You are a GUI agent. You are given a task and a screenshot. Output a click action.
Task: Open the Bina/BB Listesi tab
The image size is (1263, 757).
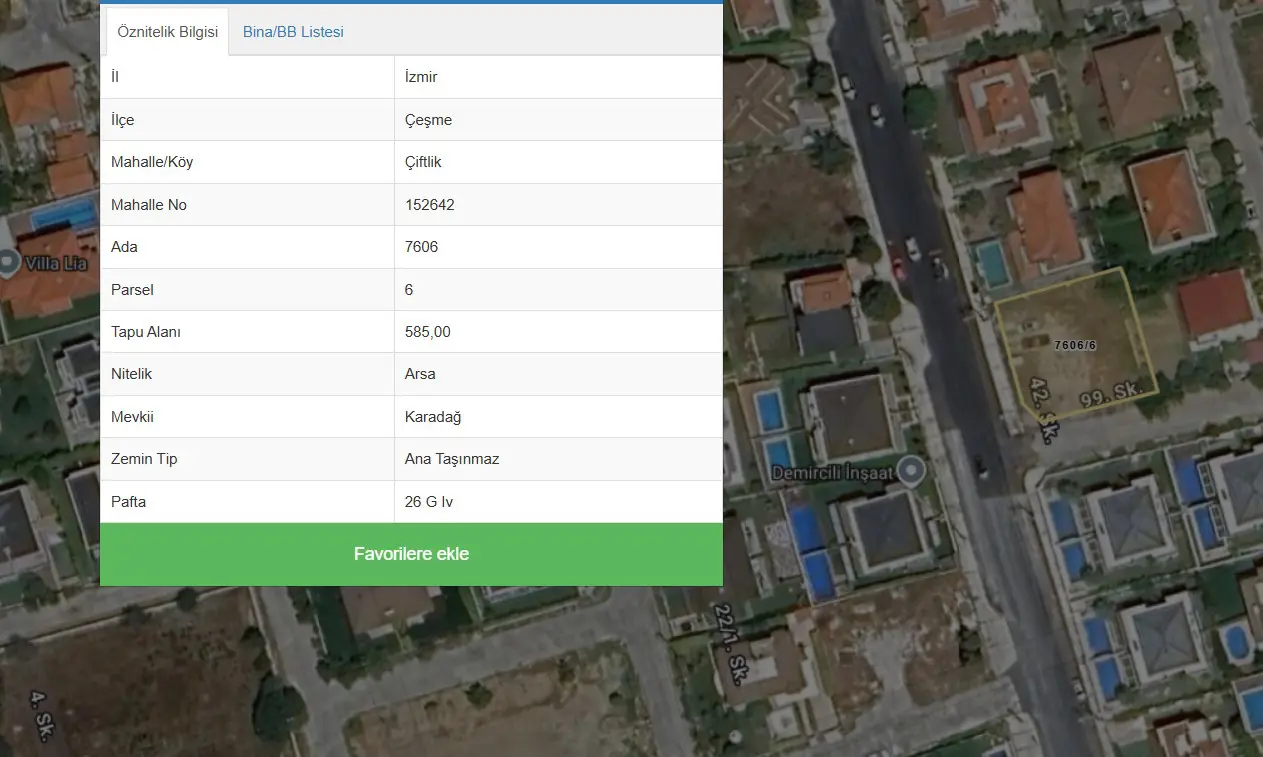tap(293, 32)
